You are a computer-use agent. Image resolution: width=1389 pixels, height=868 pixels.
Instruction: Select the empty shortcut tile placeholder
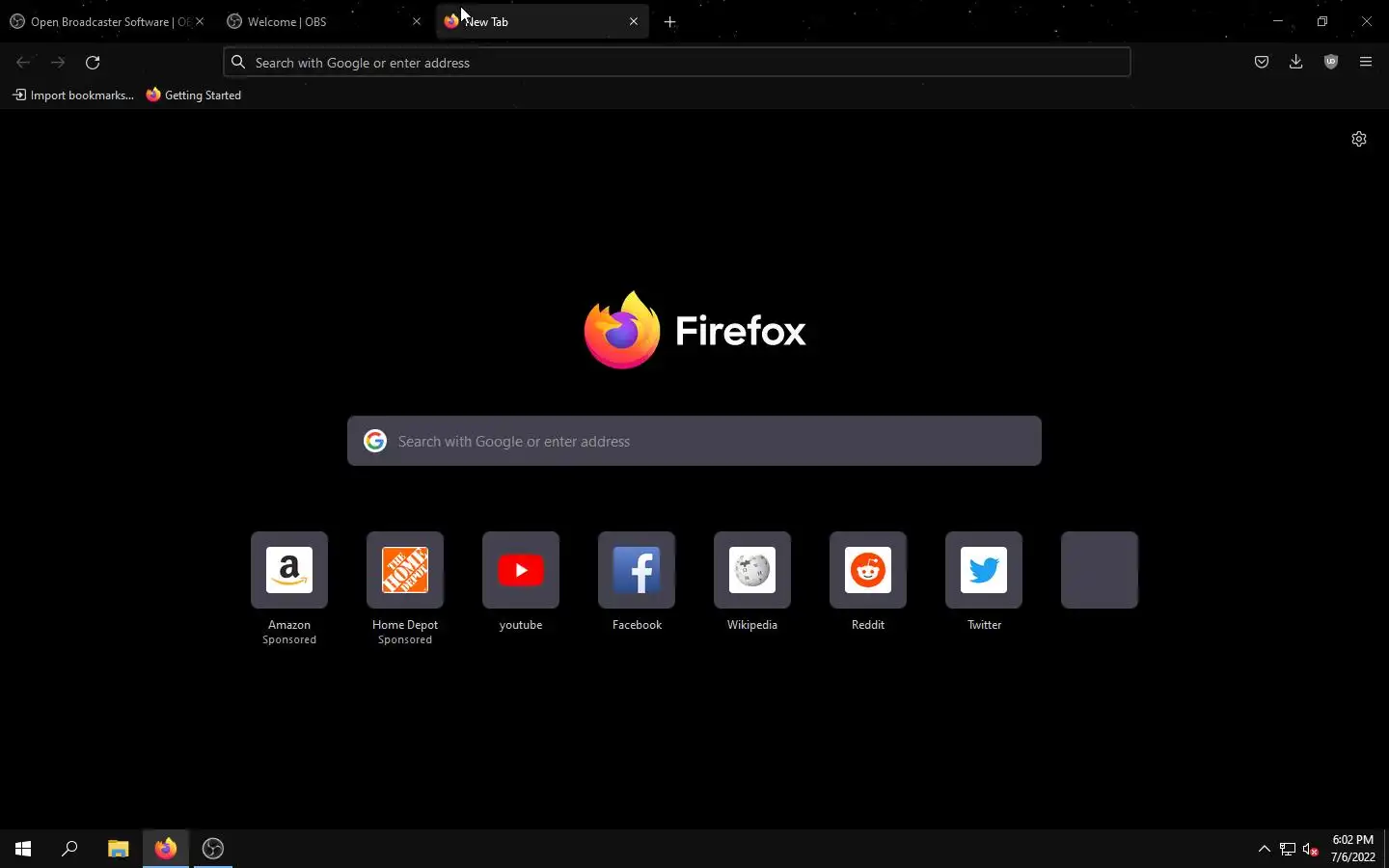pyautogui.click(x=1100, y=570)
